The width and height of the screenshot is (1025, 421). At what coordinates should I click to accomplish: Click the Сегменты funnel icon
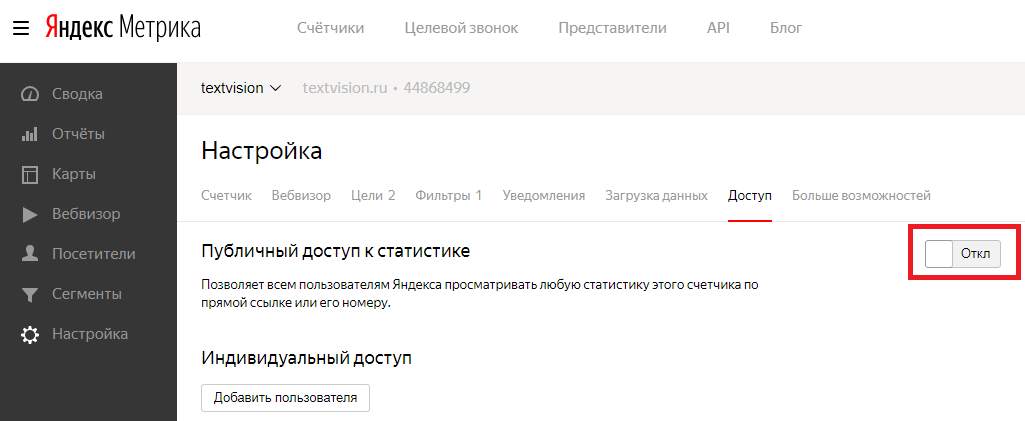(30, 294)
